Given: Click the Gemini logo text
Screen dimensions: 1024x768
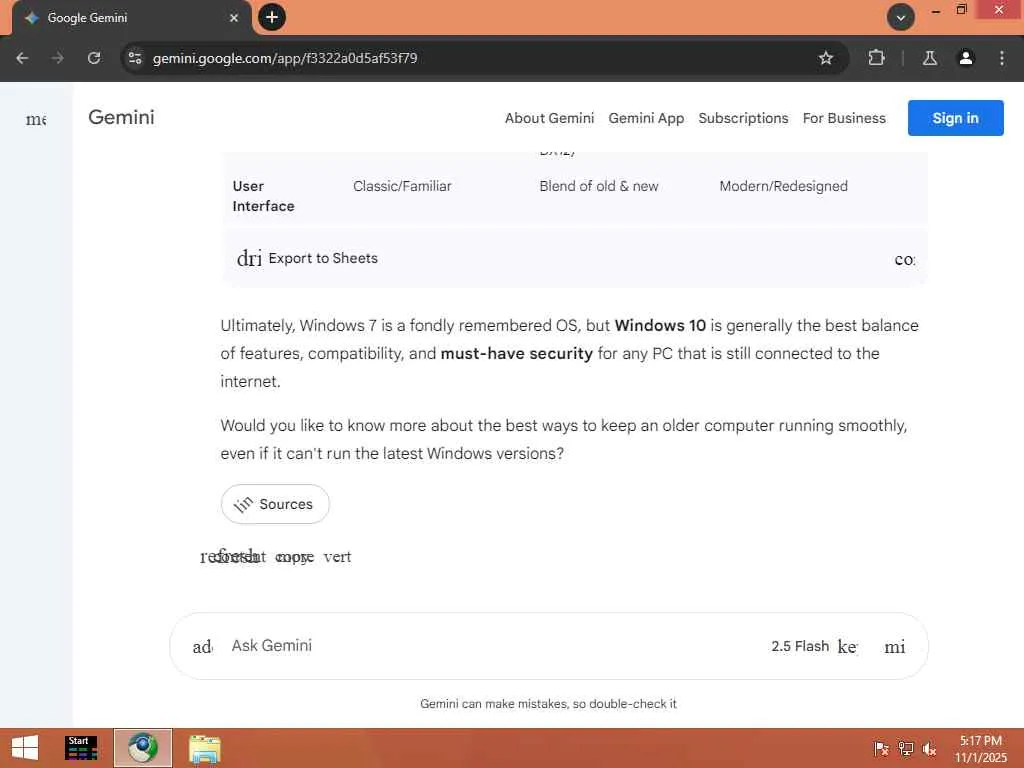Looking at the screenshot, I should [121, 118].
